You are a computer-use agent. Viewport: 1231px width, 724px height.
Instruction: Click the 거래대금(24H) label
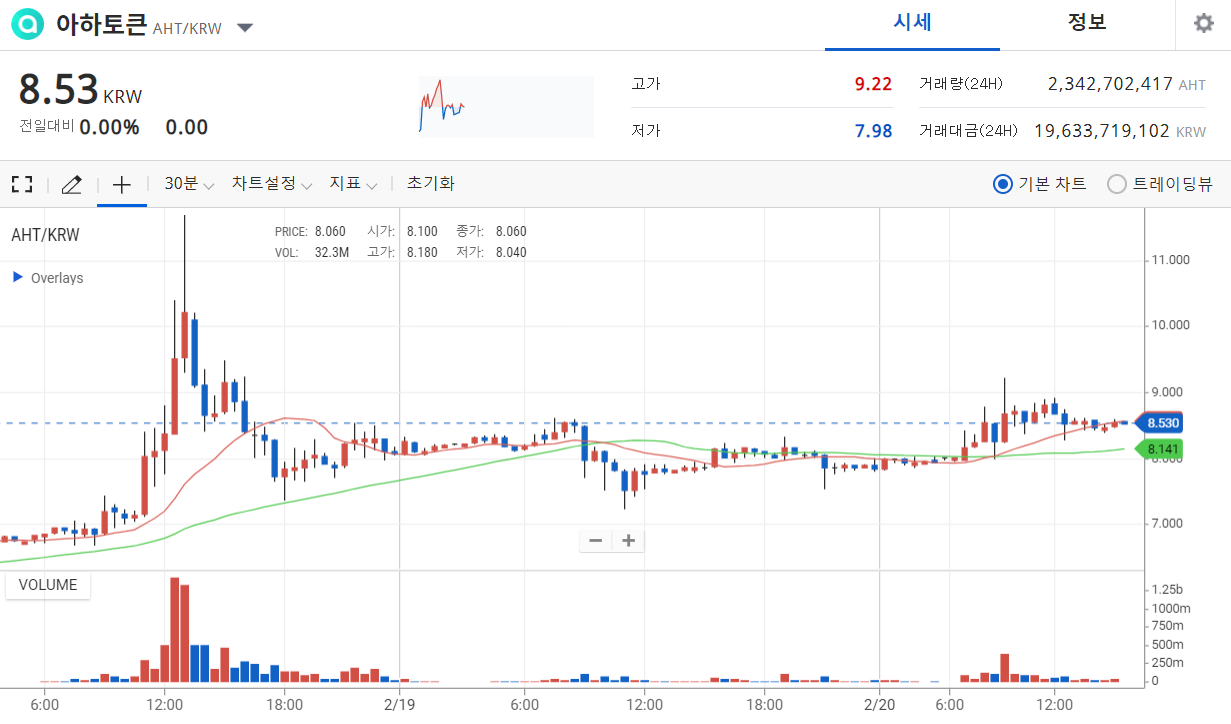[968, 131]
